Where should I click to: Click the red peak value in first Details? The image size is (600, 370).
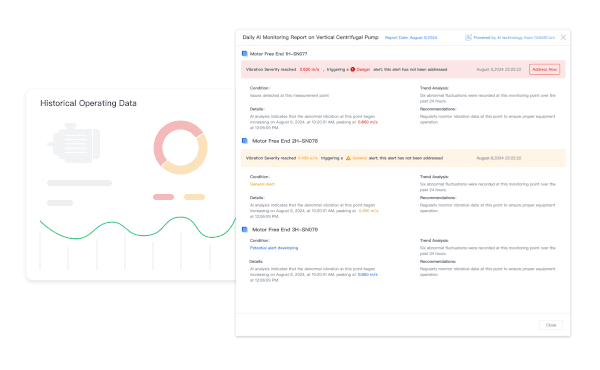tap(367, 122)
